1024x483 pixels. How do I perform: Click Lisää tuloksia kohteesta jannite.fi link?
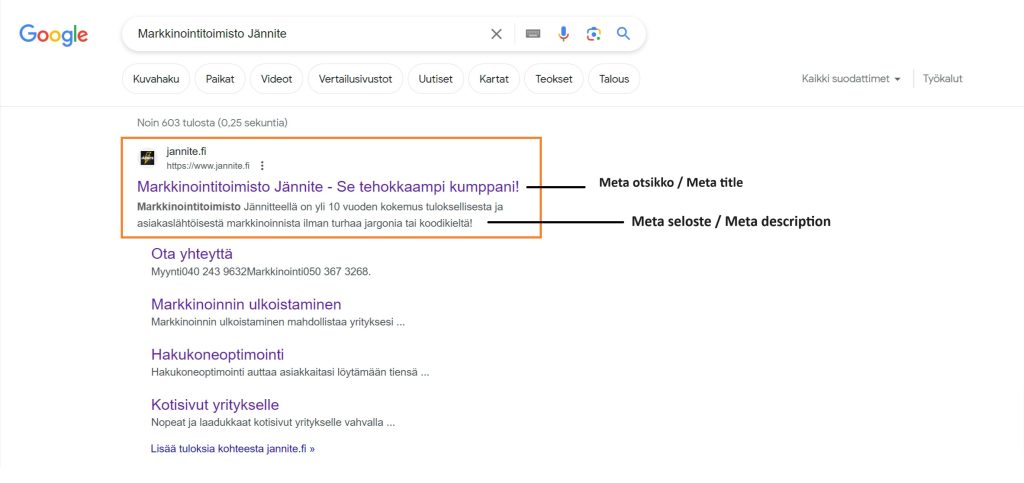tap(232, 449)
